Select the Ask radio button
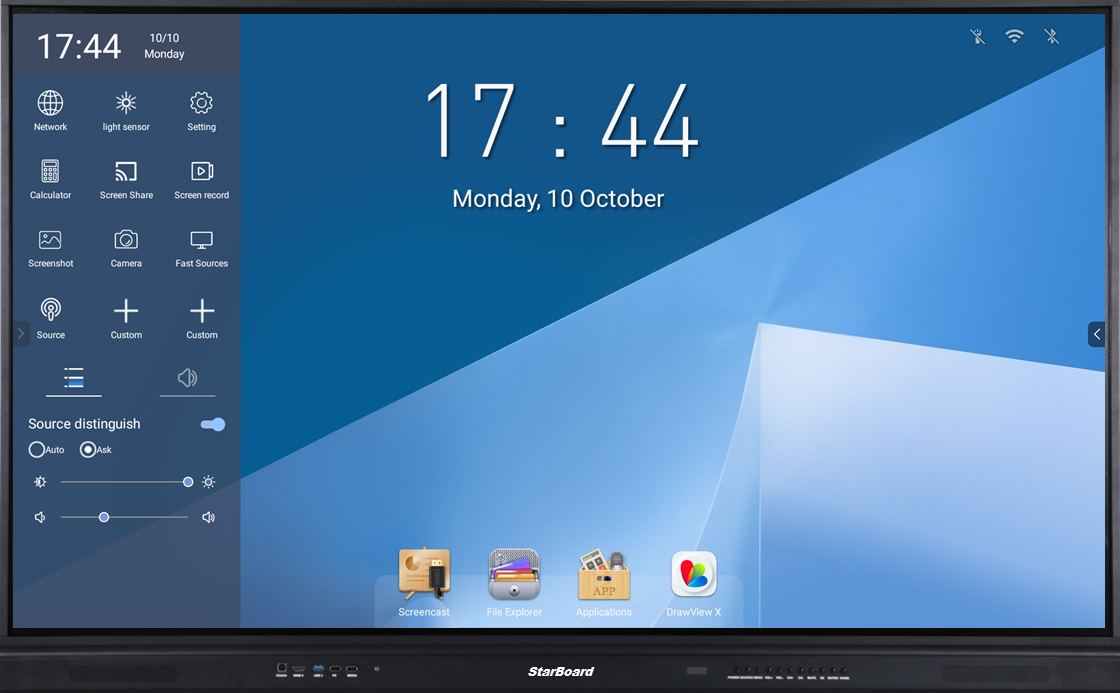 pos(87,449)
